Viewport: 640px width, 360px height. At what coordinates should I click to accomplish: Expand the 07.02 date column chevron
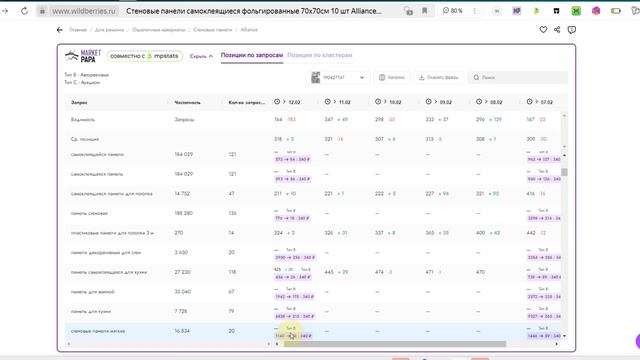coord(536,102)
